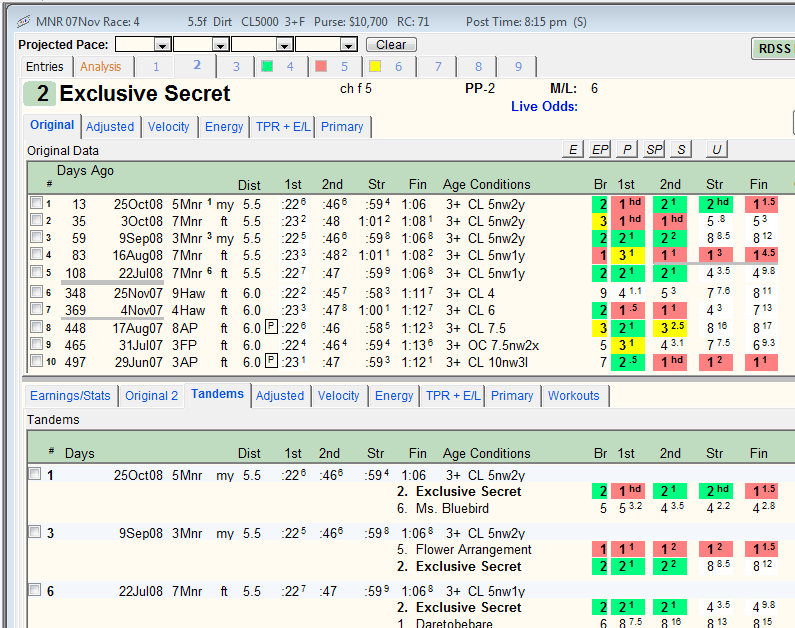This screenshot has width=795, height=628.
Task: Select the upper Energy tab
Action: click(x=224, y=127)
